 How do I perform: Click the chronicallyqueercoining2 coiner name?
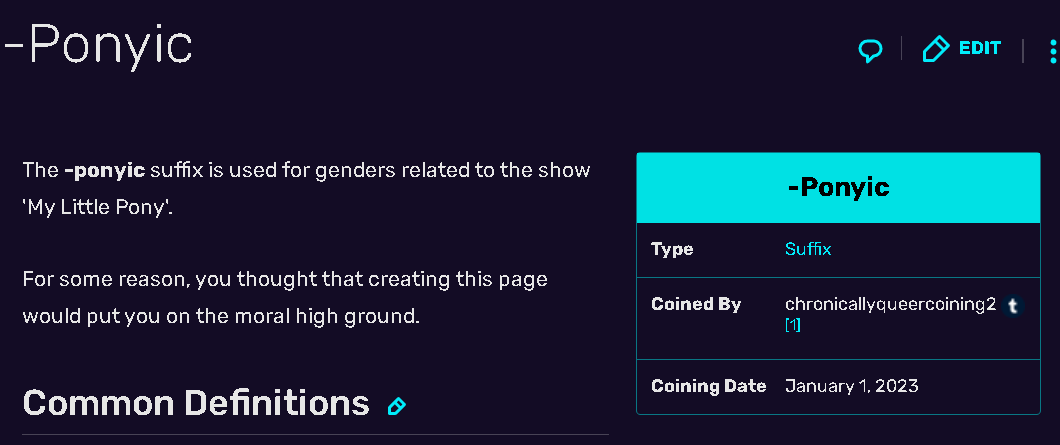[x=890, y=305]
